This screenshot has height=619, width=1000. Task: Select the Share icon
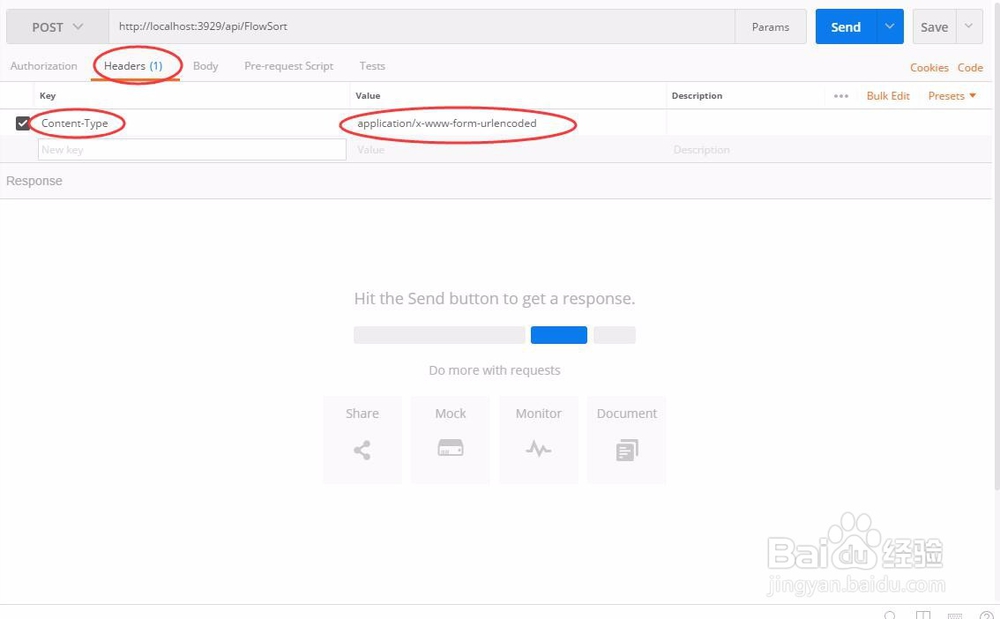pos(362,448)
